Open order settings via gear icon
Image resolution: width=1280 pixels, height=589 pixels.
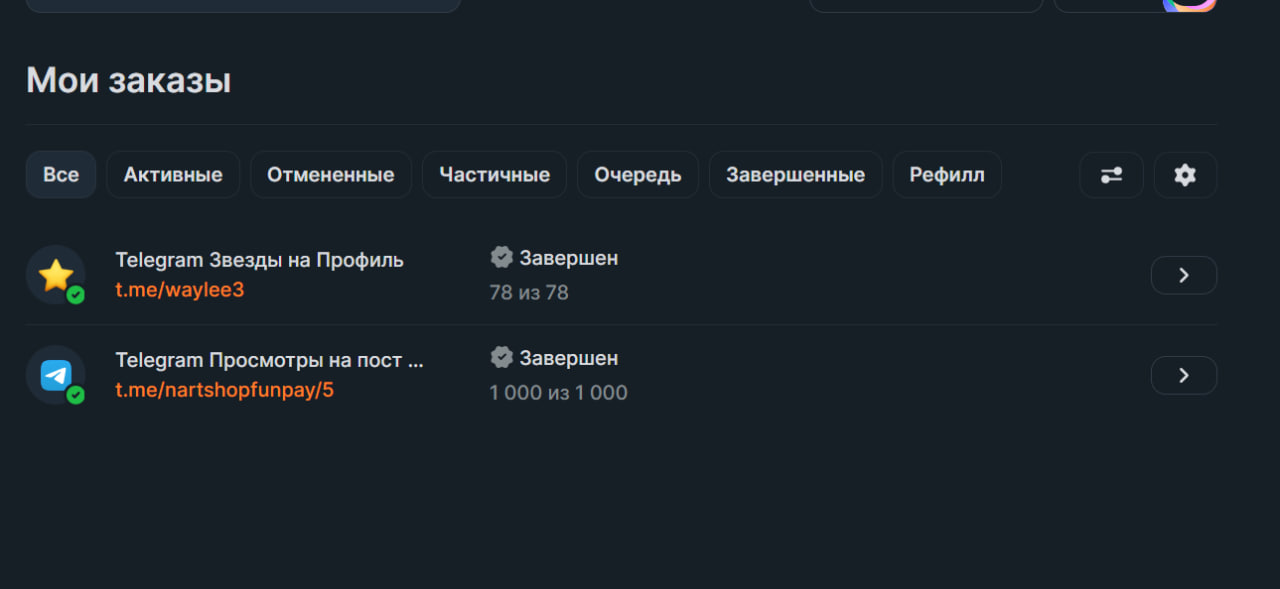(1185, 175)
